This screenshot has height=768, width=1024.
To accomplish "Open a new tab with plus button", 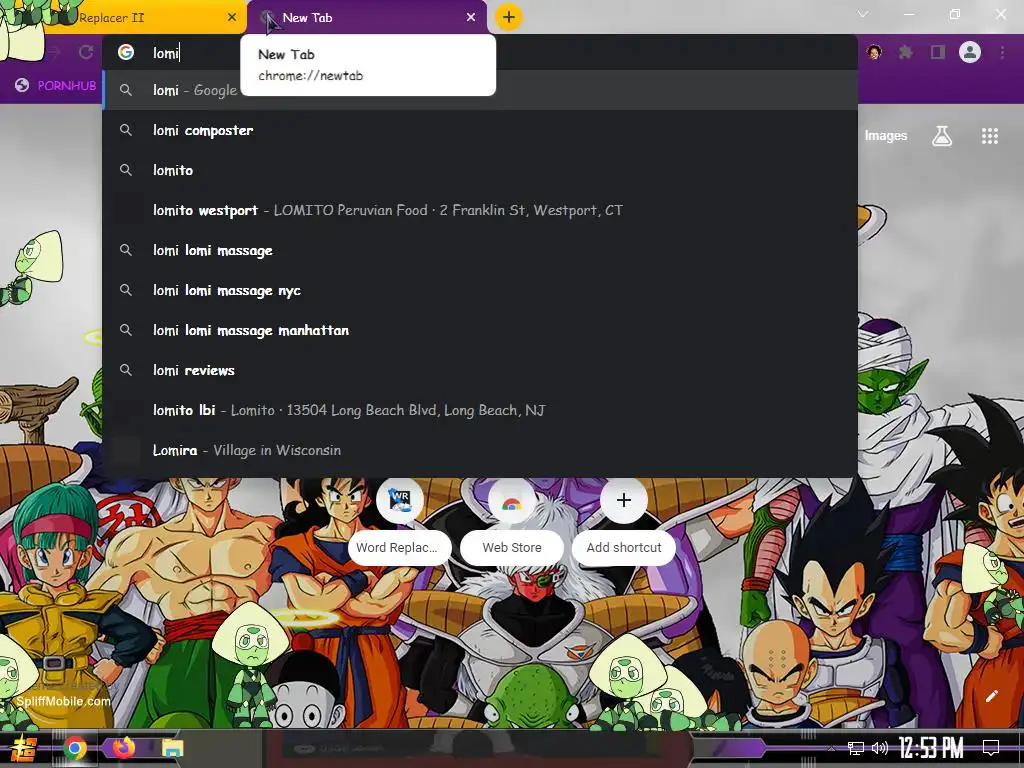I will click(509, 17).
